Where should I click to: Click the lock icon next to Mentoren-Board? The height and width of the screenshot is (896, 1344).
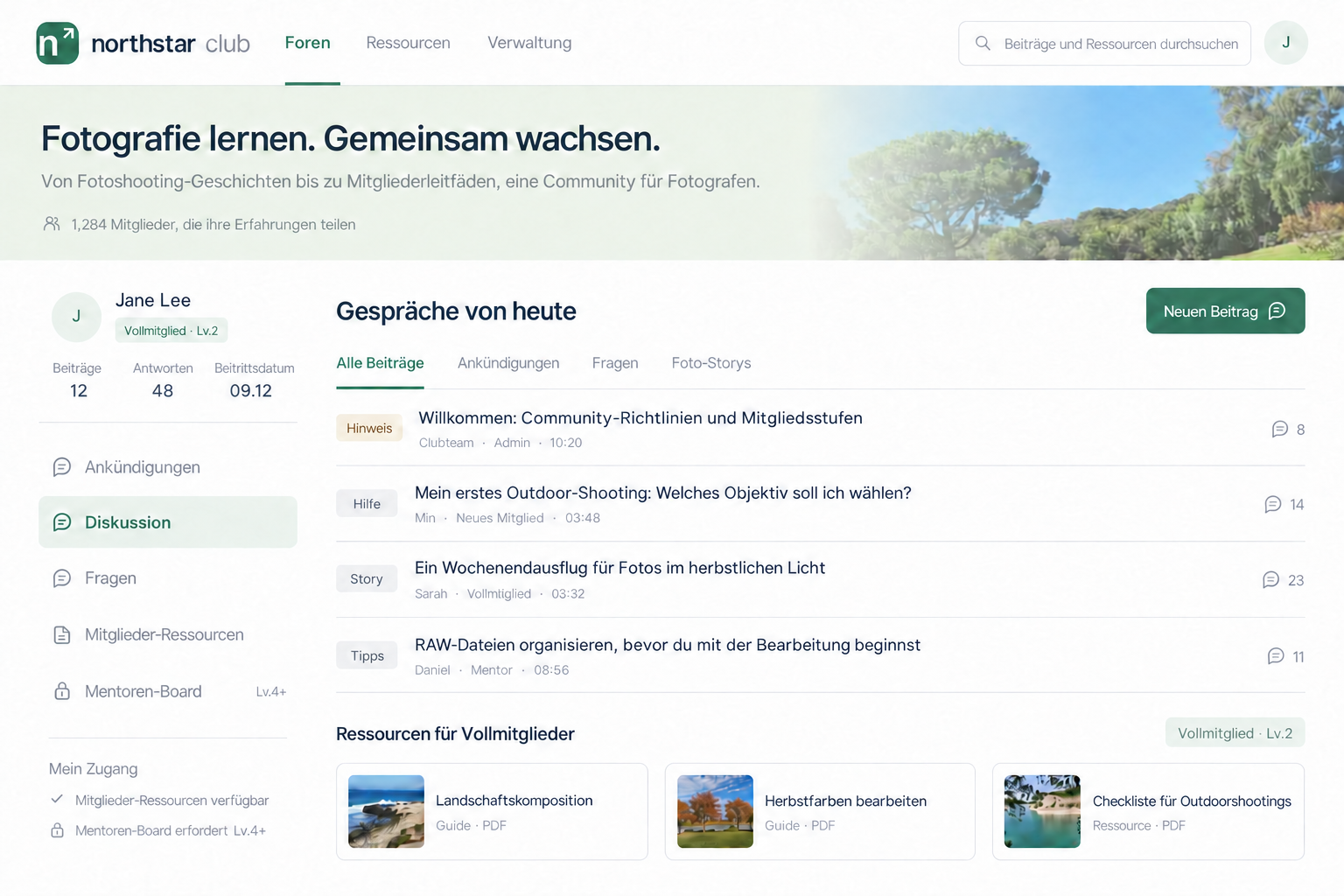pos(62,691)
